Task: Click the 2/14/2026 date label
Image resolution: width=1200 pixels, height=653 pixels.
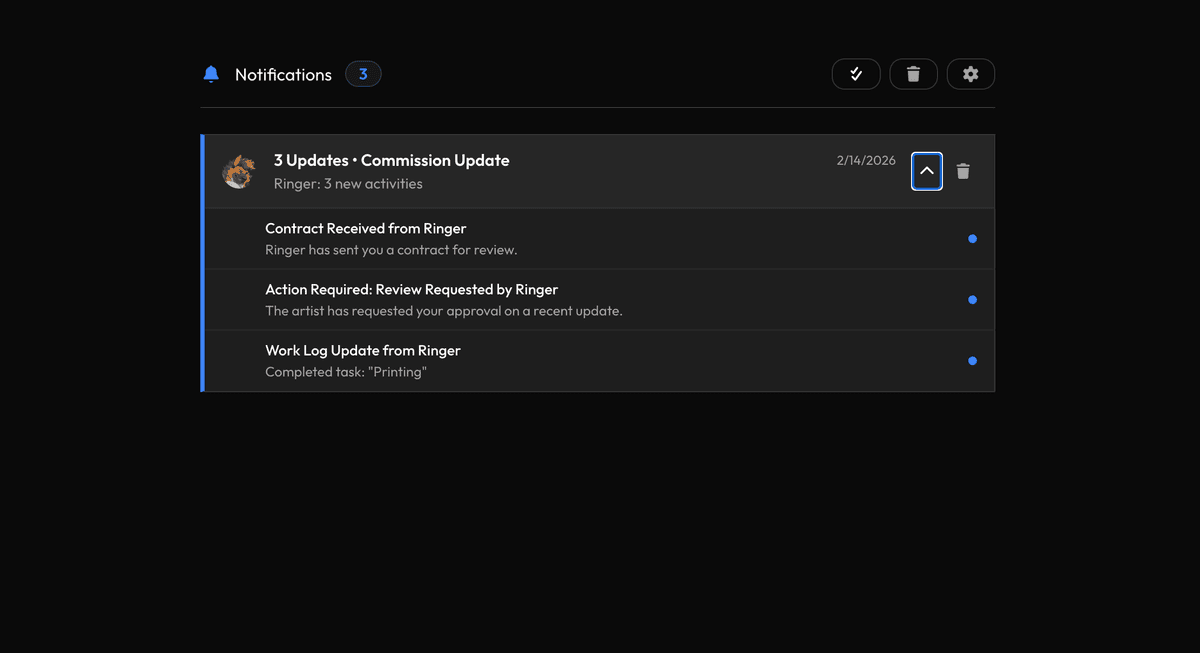Action: (x=866, y=160)
